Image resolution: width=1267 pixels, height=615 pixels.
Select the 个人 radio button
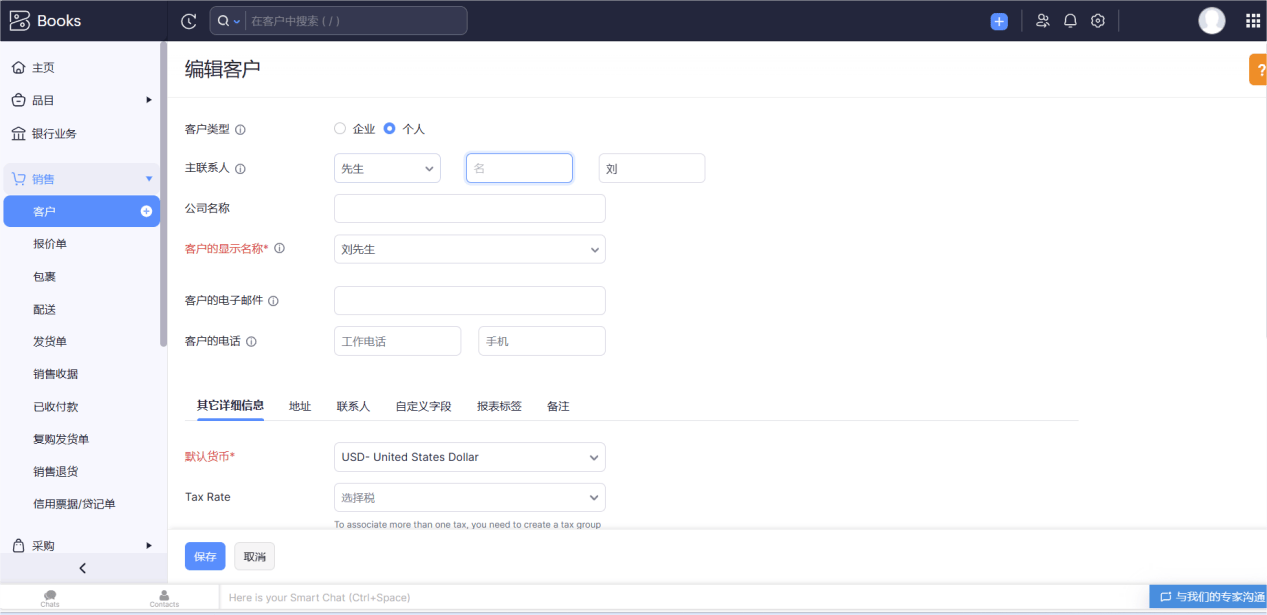(x=390, y=128)
